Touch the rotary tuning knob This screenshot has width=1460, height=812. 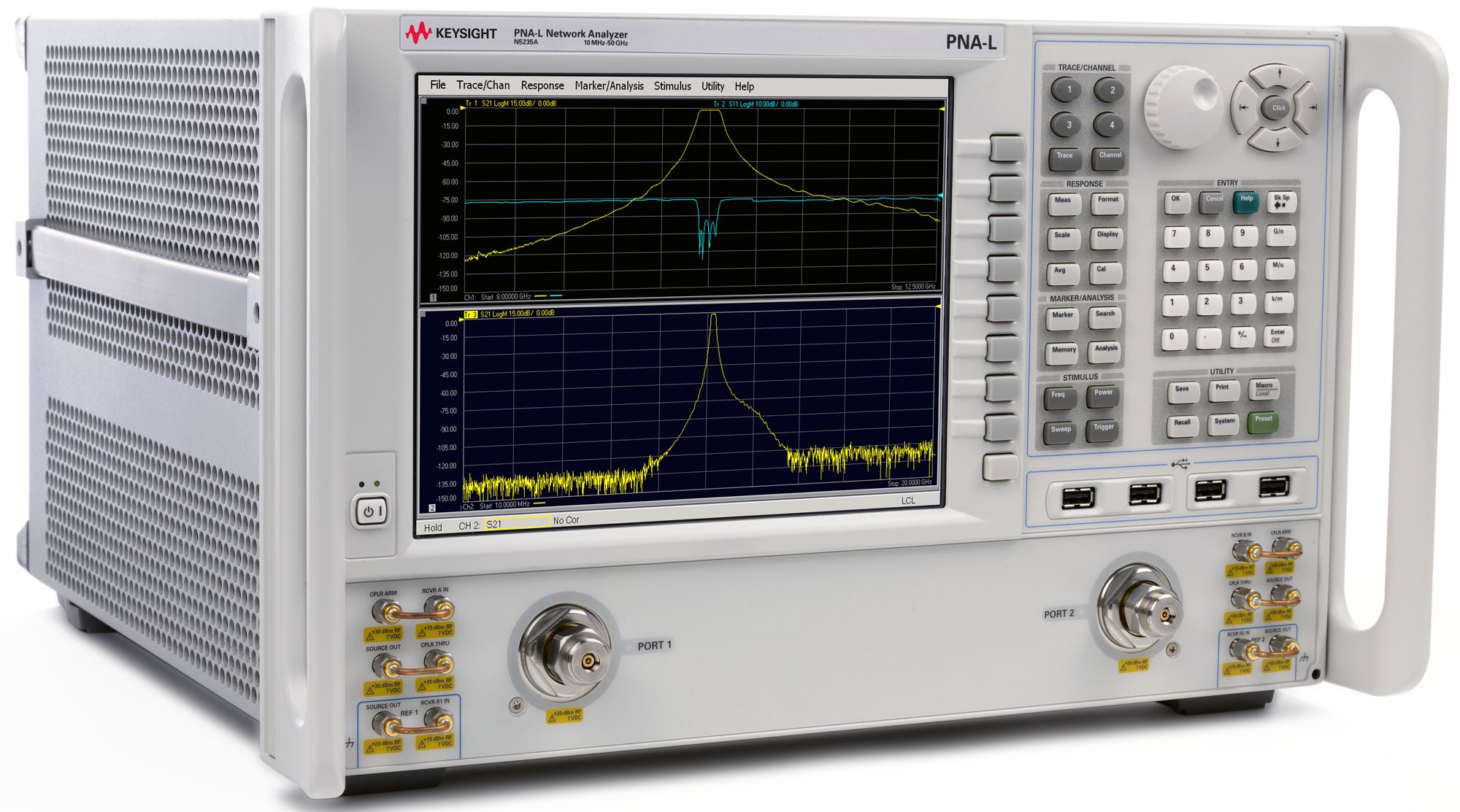[1182, 107]
